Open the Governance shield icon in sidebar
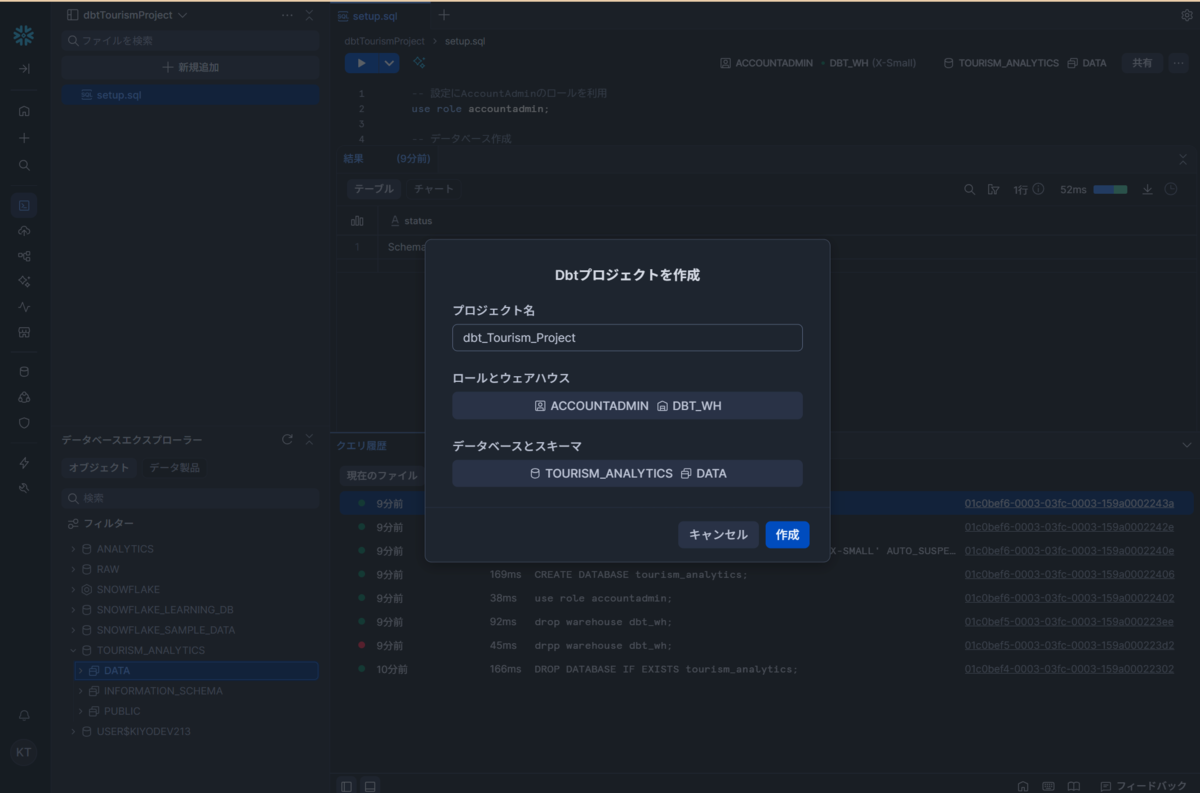 pyautogui.click(x=24, y=423)
